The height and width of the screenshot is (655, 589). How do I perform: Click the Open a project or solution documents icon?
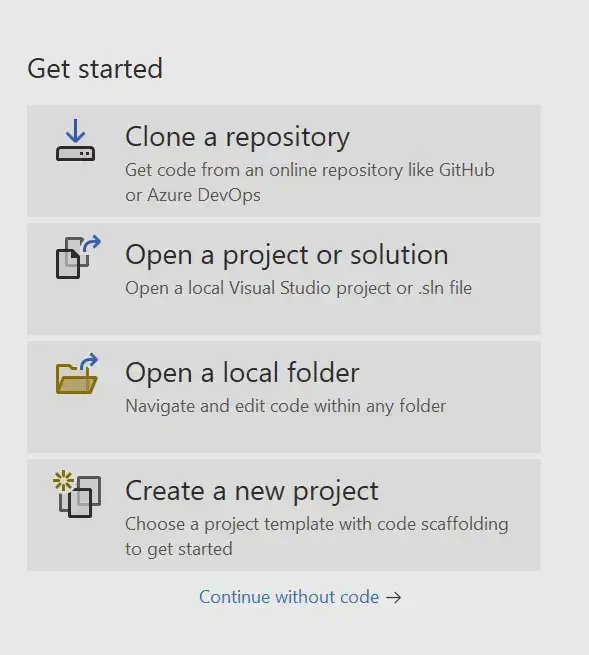pos(78,257)
